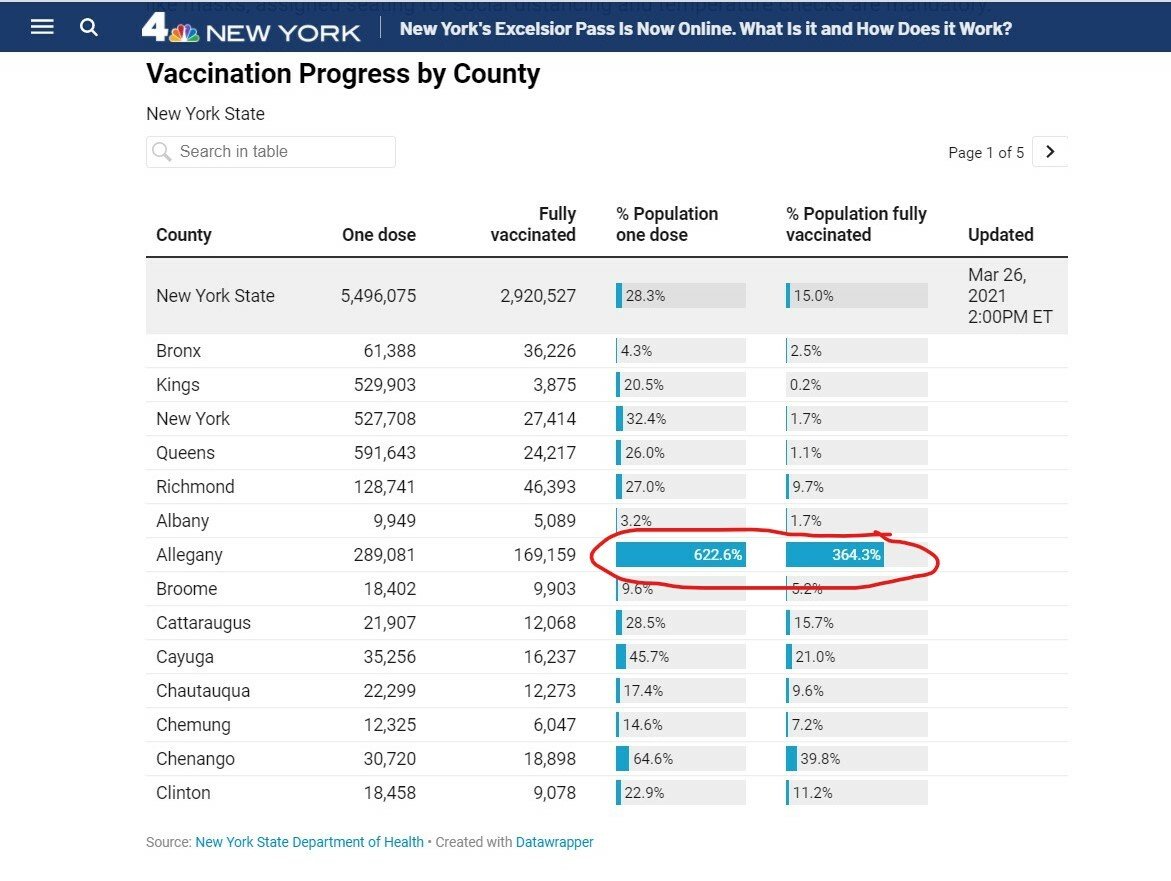Sort by the Updated column header
1171x881 pixels.
[x=1000, y=235]
